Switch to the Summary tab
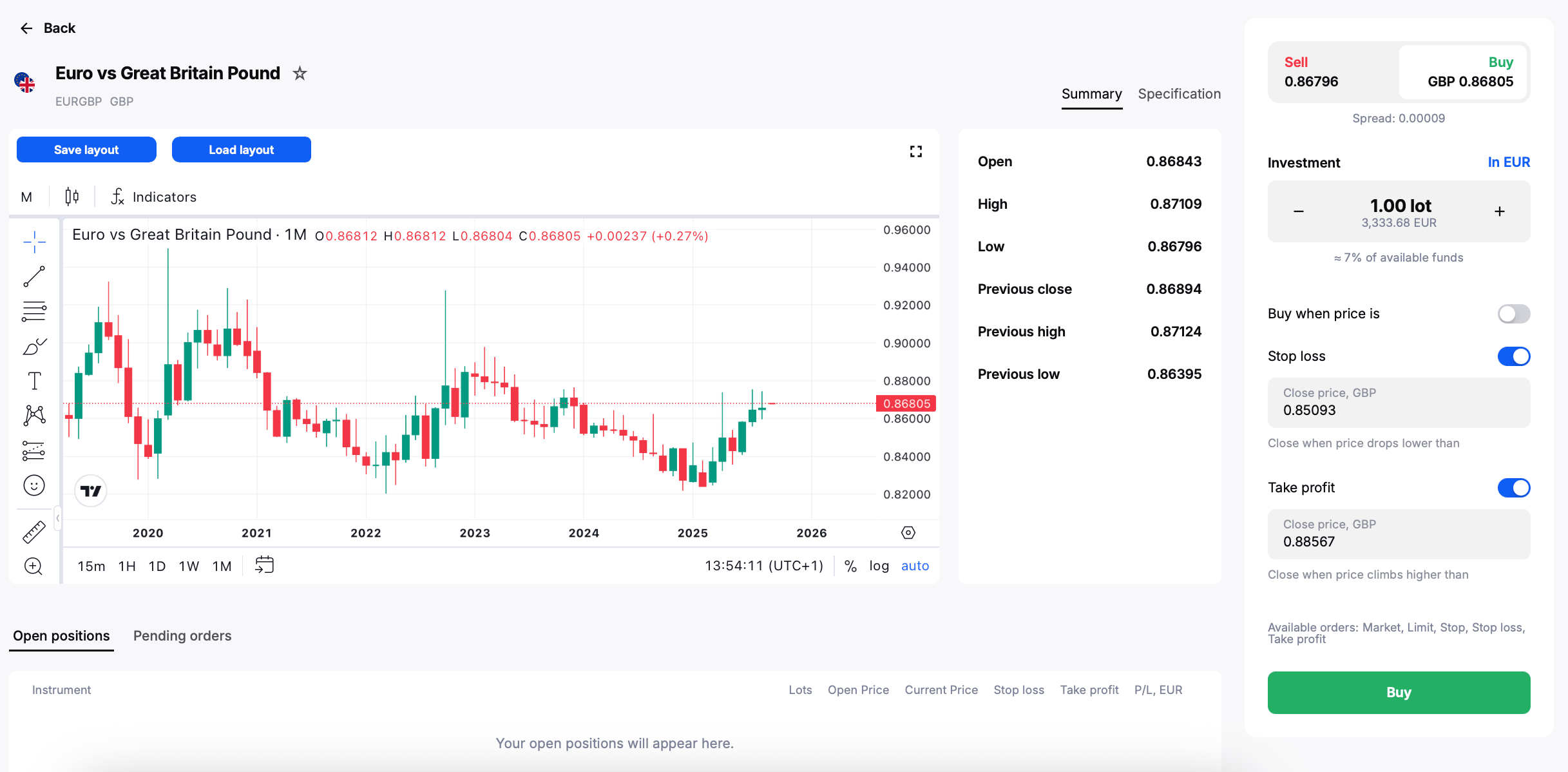This screenshot has width=1568, height=772. [1092, 94]
